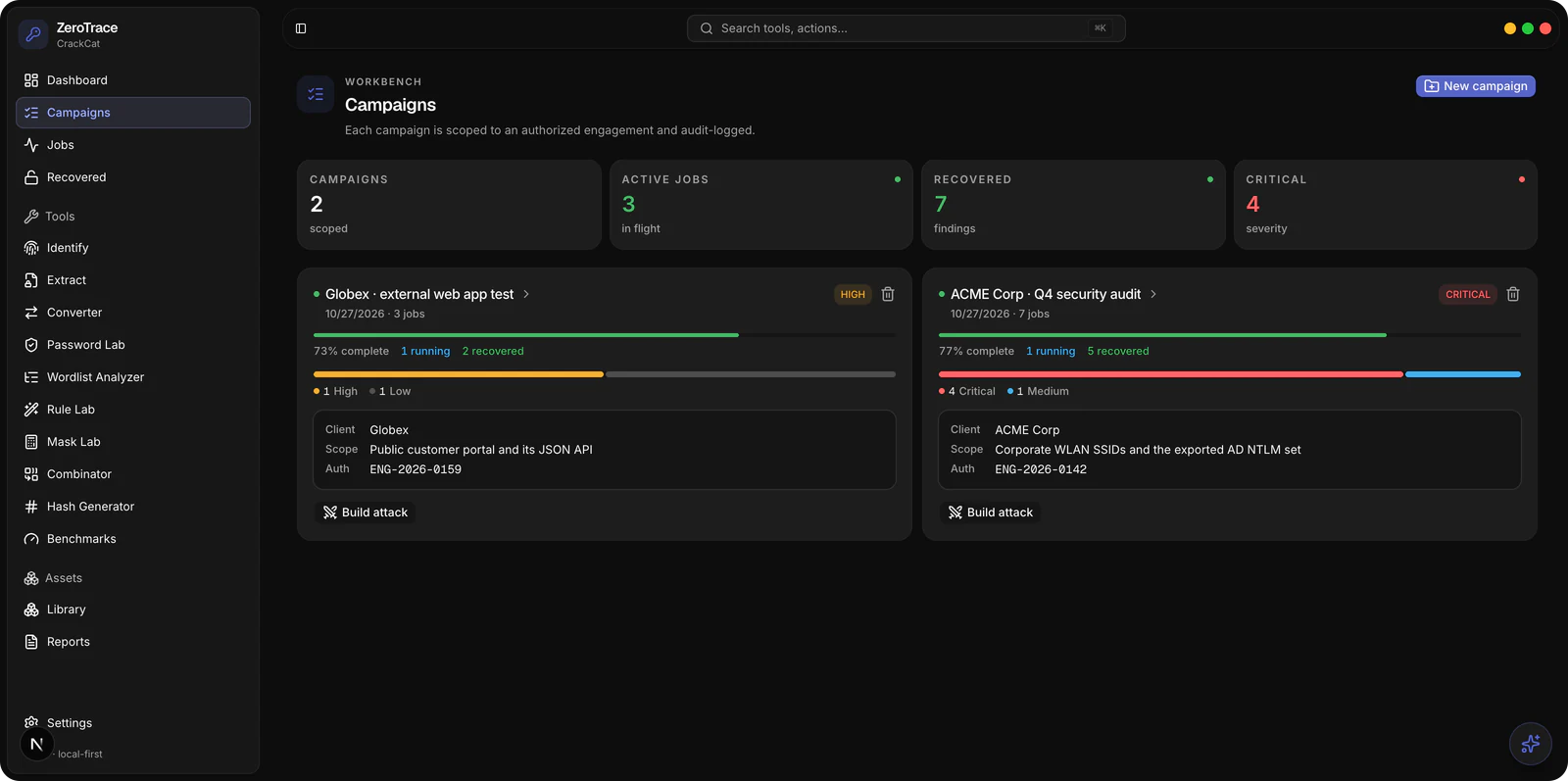
Task: Open Globex · external web app test title
Action: [x=419, y=294]
